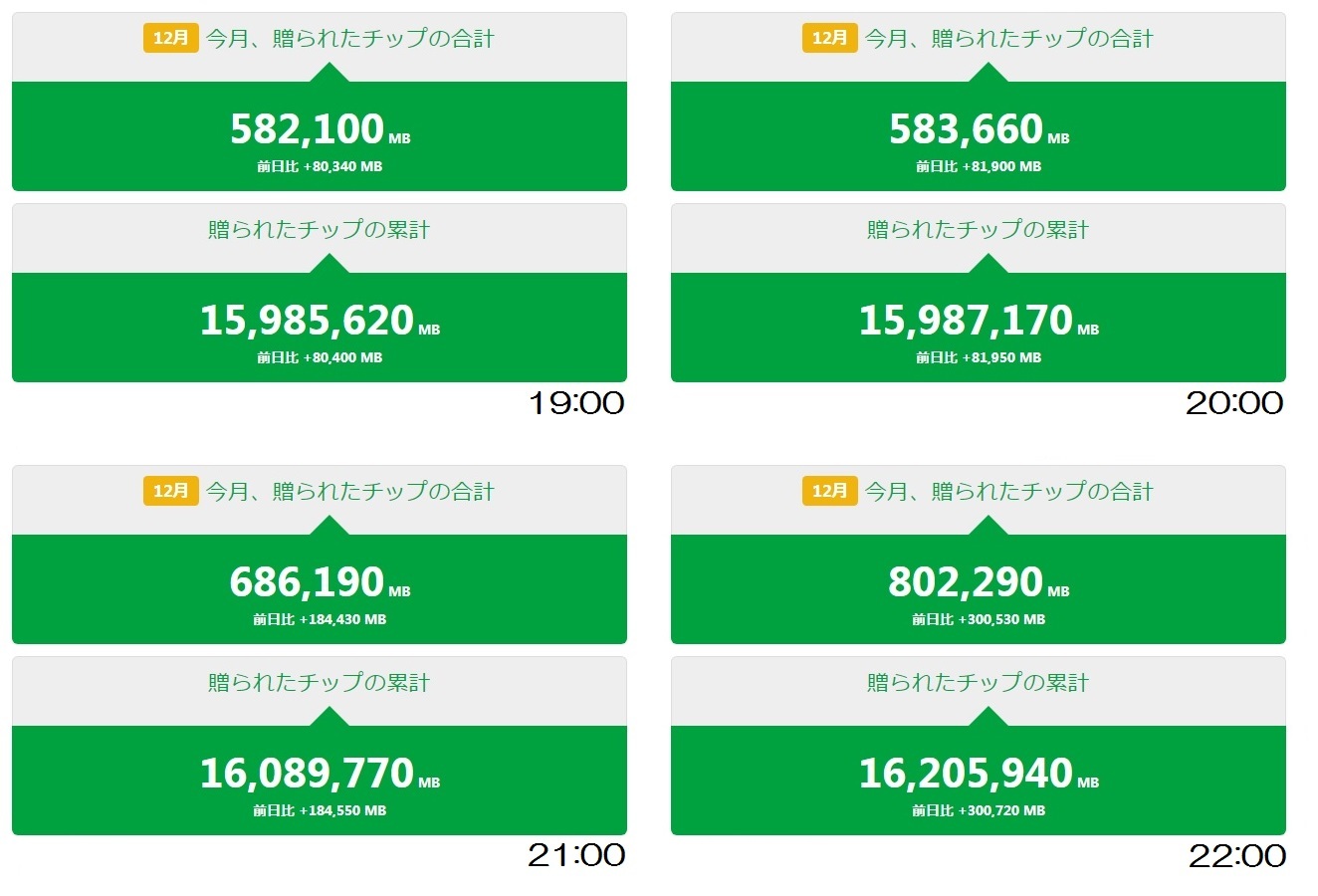Click the 21:00 timestamp label

pos(576,855)
